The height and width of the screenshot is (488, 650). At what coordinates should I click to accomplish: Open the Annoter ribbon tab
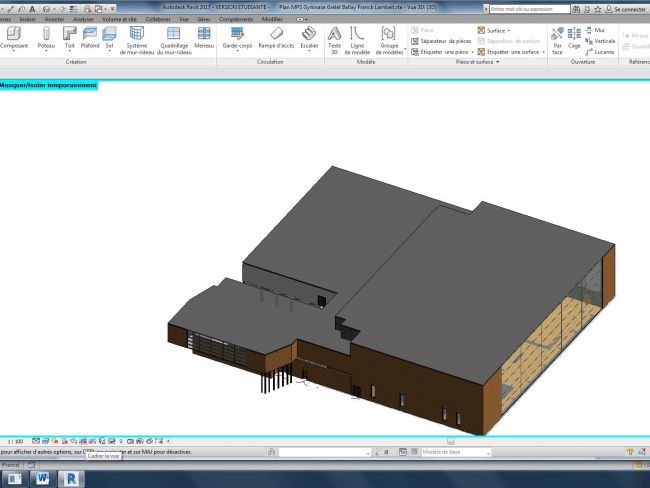pos(54,19)
